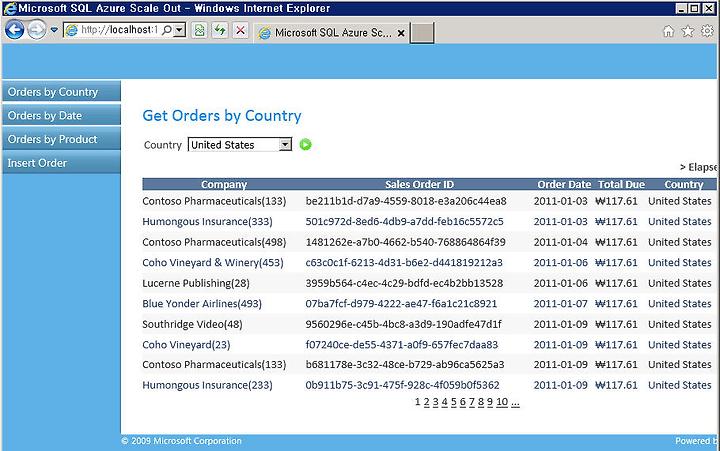
Task: Open Orders by Date menu item
Action: (61, 115)
